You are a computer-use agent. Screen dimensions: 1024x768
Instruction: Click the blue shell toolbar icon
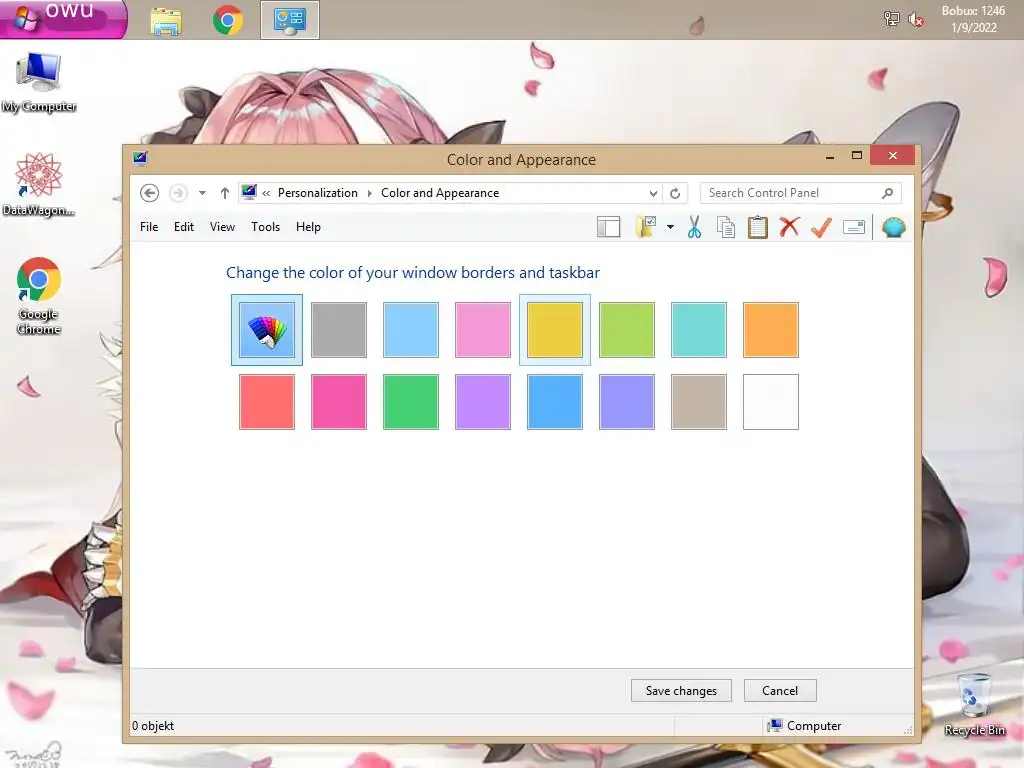pos(893,227)
